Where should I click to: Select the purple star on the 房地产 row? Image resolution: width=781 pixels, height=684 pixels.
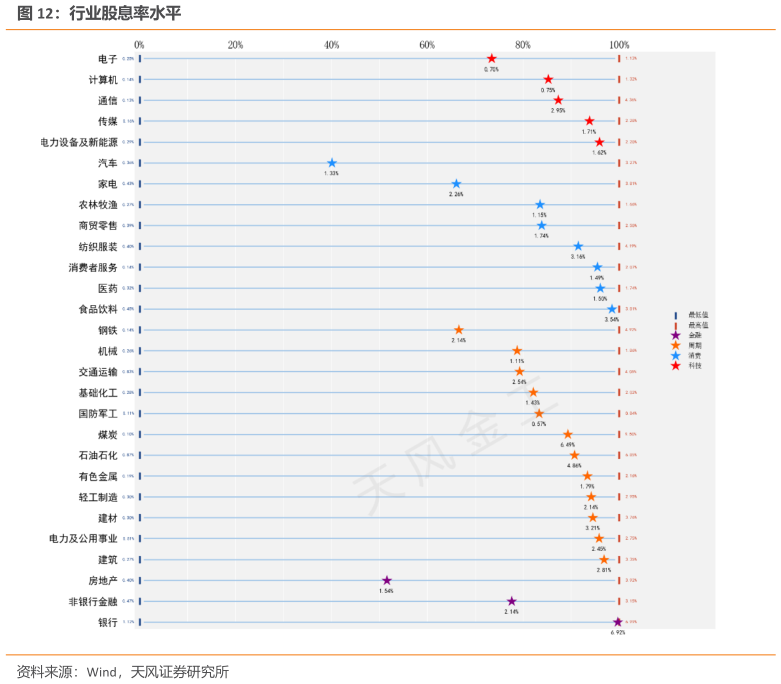[387, 580]
